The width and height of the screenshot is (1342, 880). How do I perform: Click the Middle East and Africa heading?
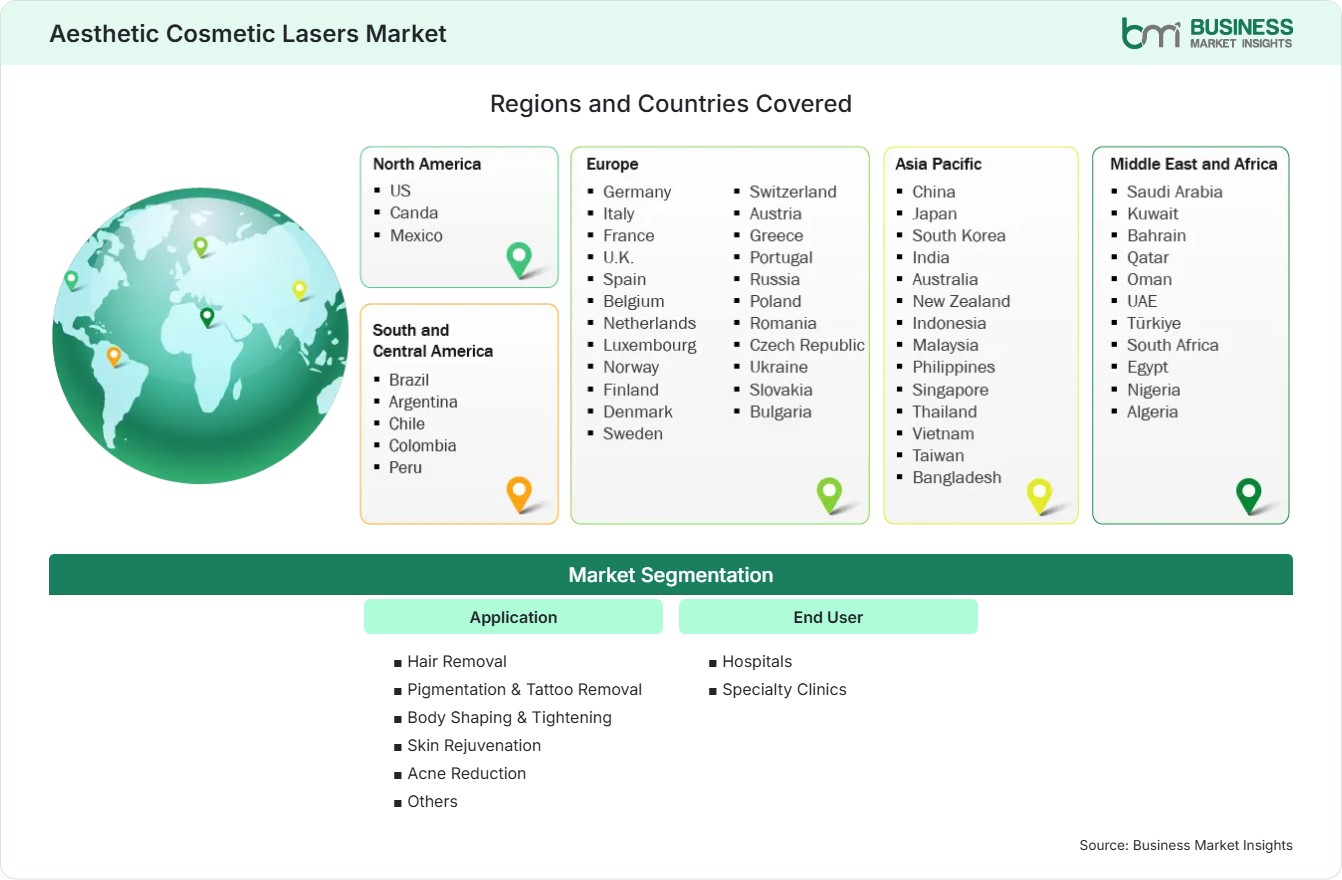1194,164
